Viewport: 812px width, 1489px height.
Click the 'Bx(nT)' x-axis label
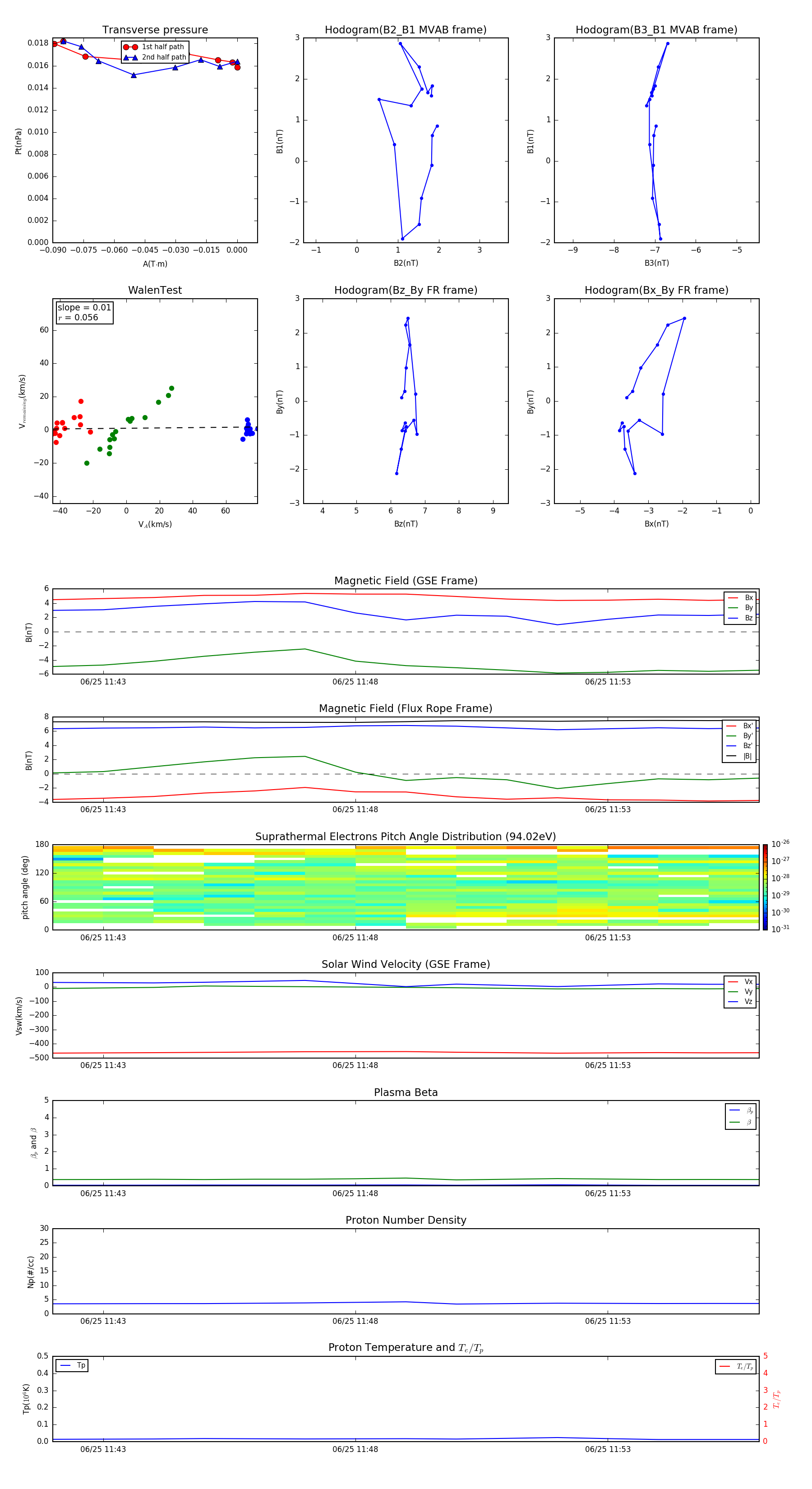click(x=656, y=524)
